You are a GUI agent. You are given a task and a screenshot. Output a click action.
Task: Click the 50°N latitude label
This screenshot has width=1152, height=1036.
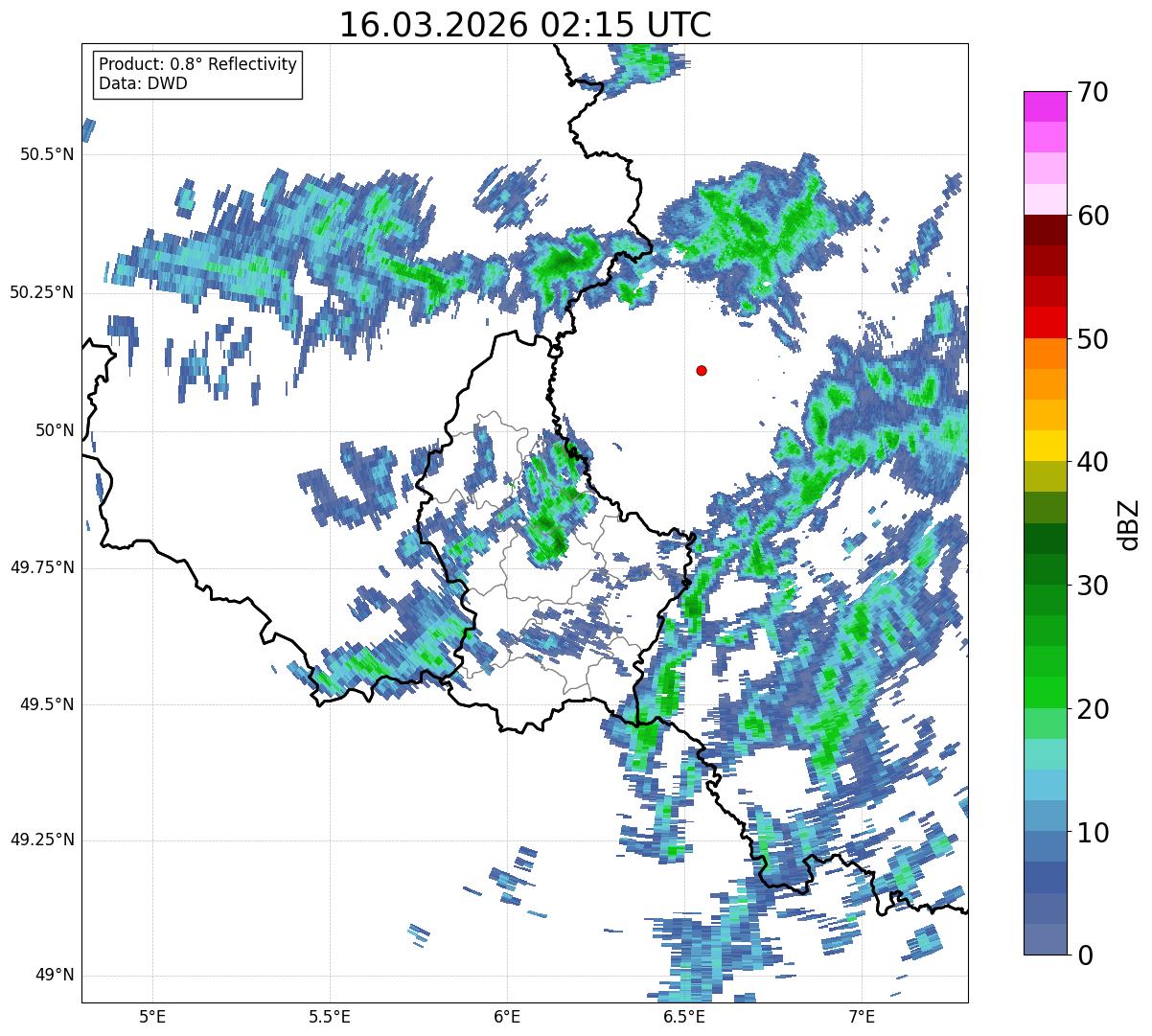click(x=56, y=430)
